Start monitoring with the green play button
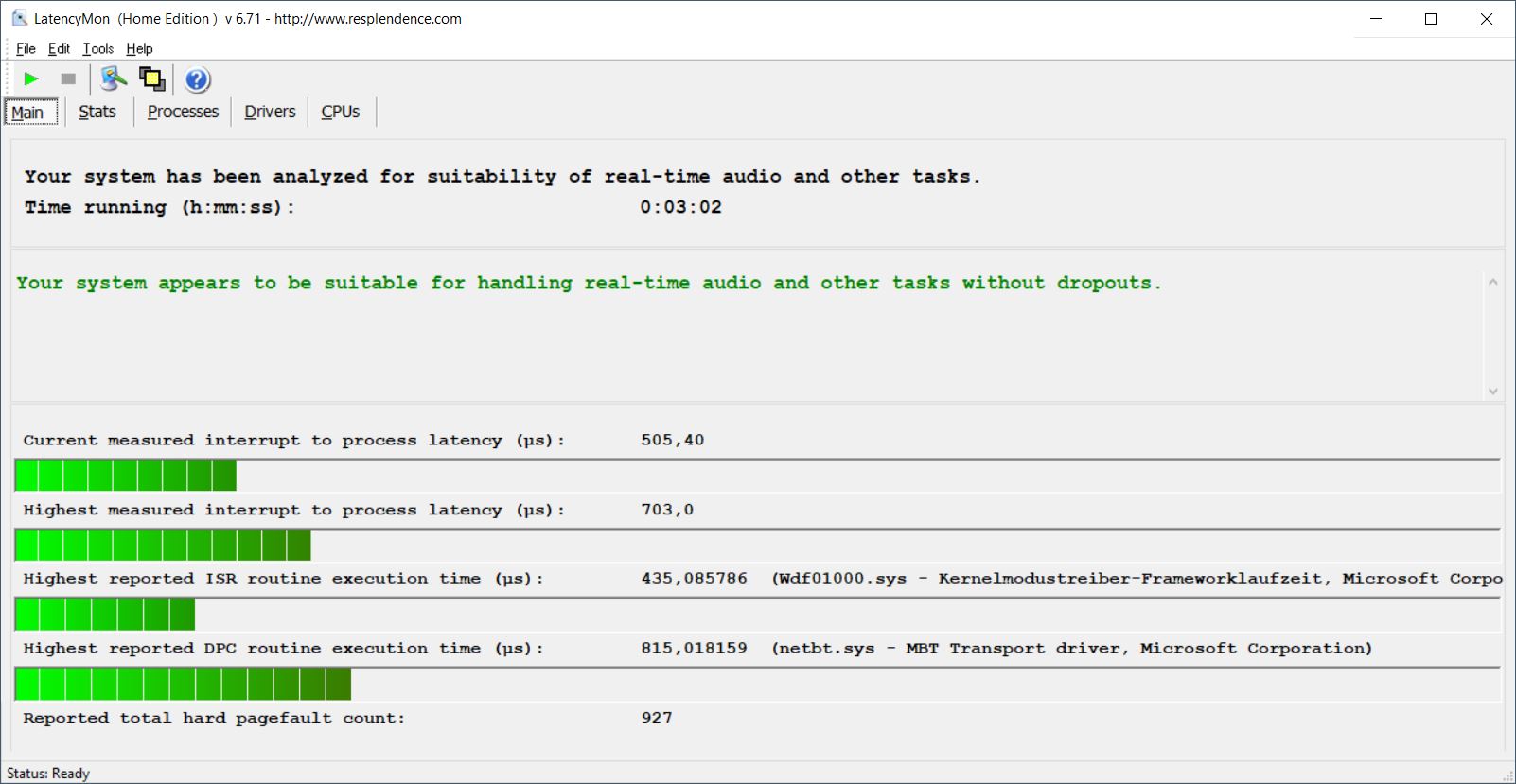Image resolution: width=1516 pixels, height=784 pixels. pyautogui.click(x=31, y=79)
